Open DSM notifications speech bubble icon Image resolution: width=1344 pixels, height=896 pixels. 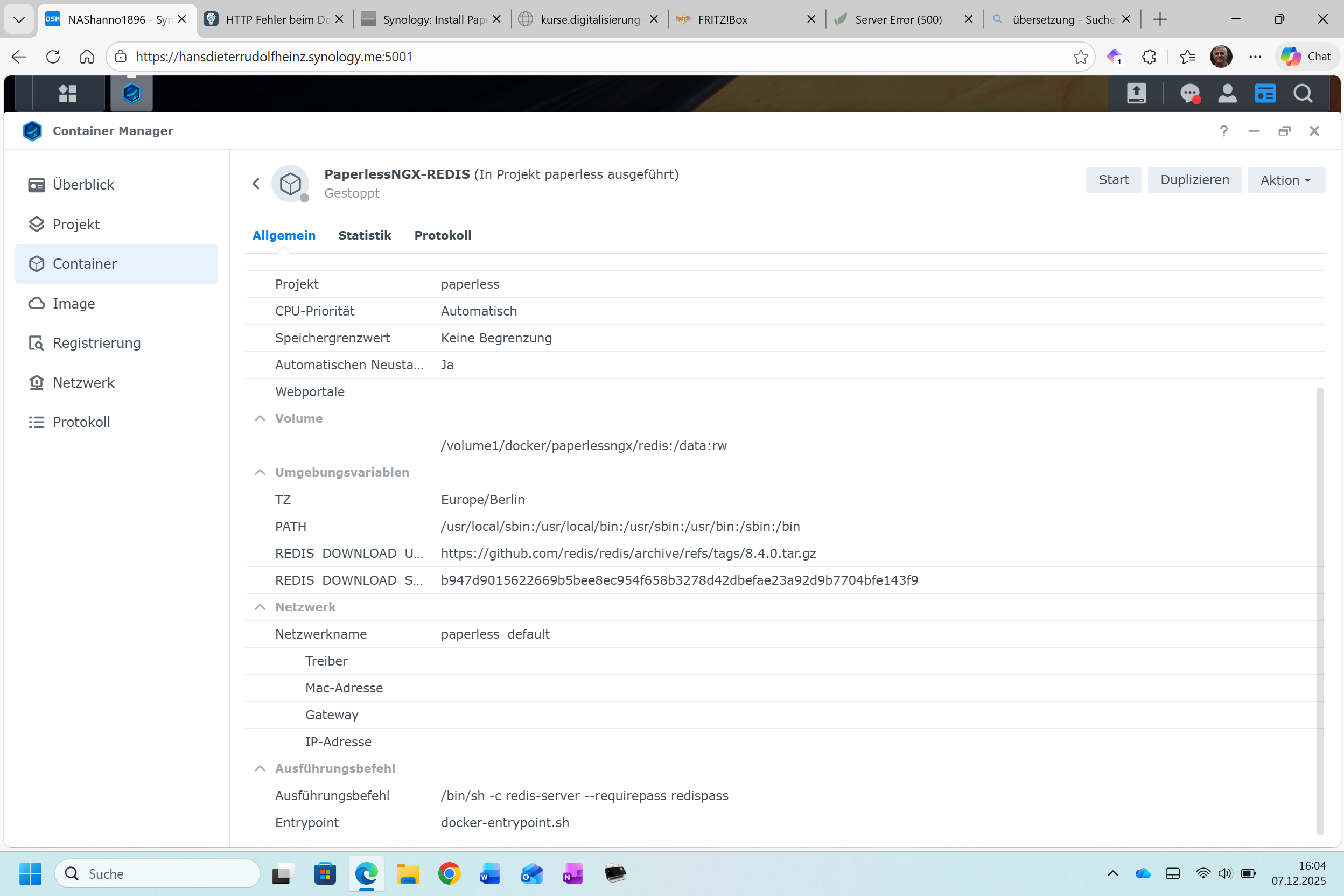coord(1189,93)
